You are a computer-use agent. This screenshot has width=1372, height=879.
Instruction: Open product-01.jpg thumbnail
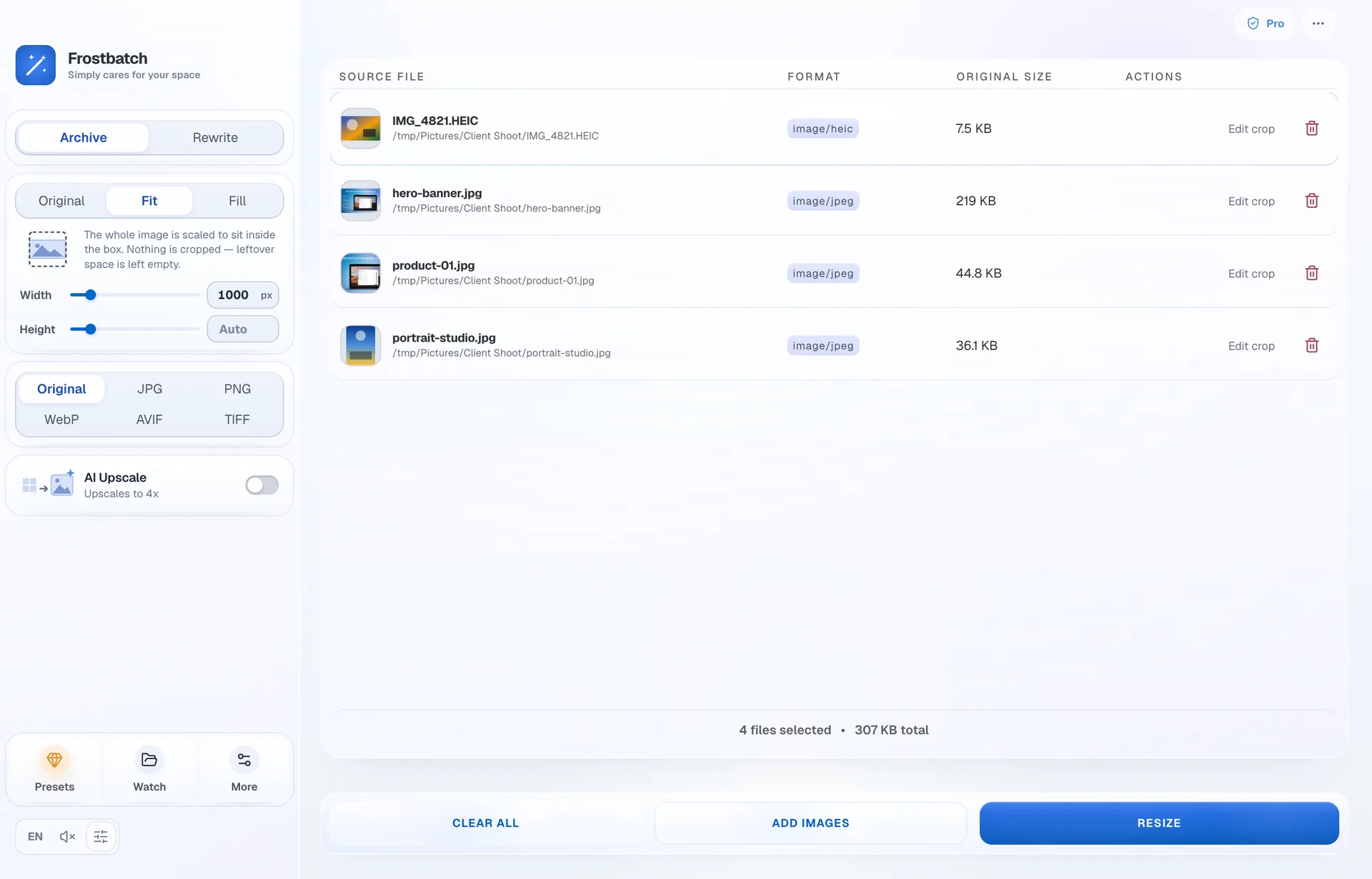tap(361, 273)
